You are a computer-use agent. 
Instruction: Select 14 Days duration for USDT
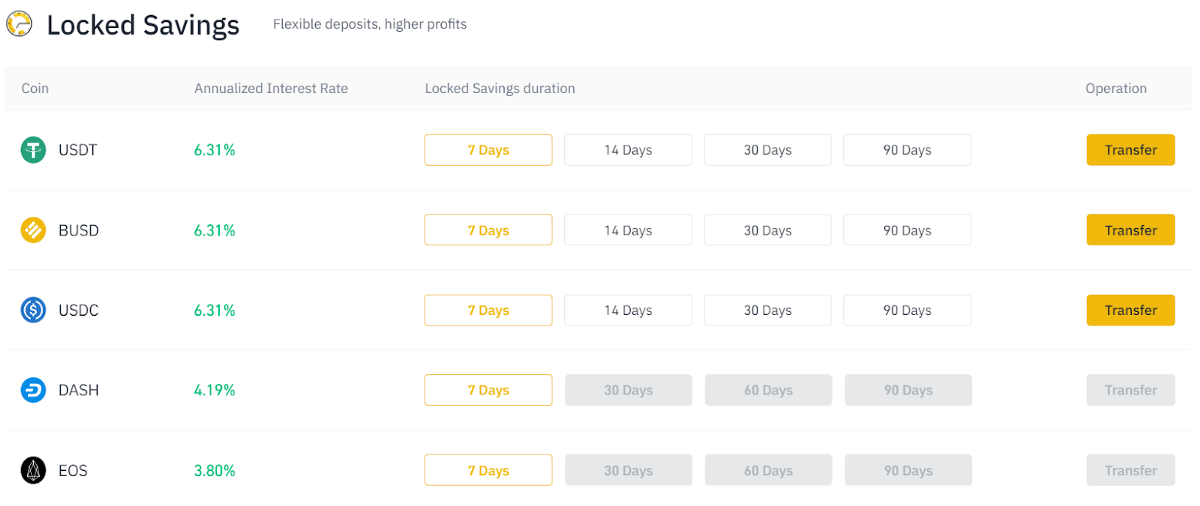tap(628, 150)
